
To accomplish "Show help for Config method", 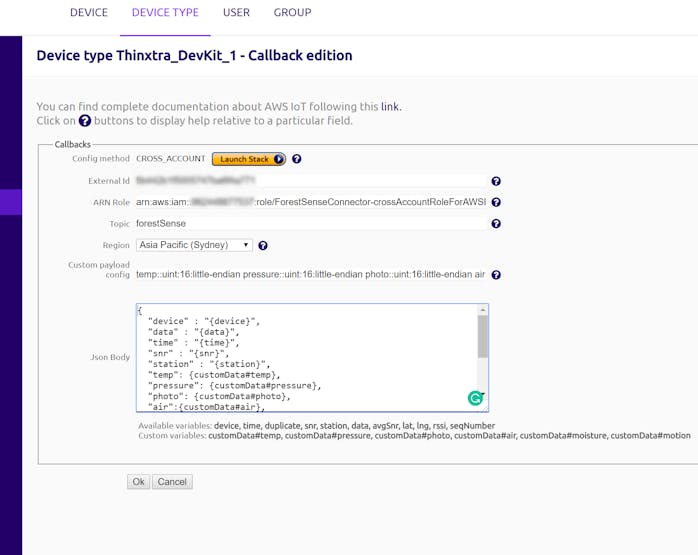I will (x=296, y=159).
